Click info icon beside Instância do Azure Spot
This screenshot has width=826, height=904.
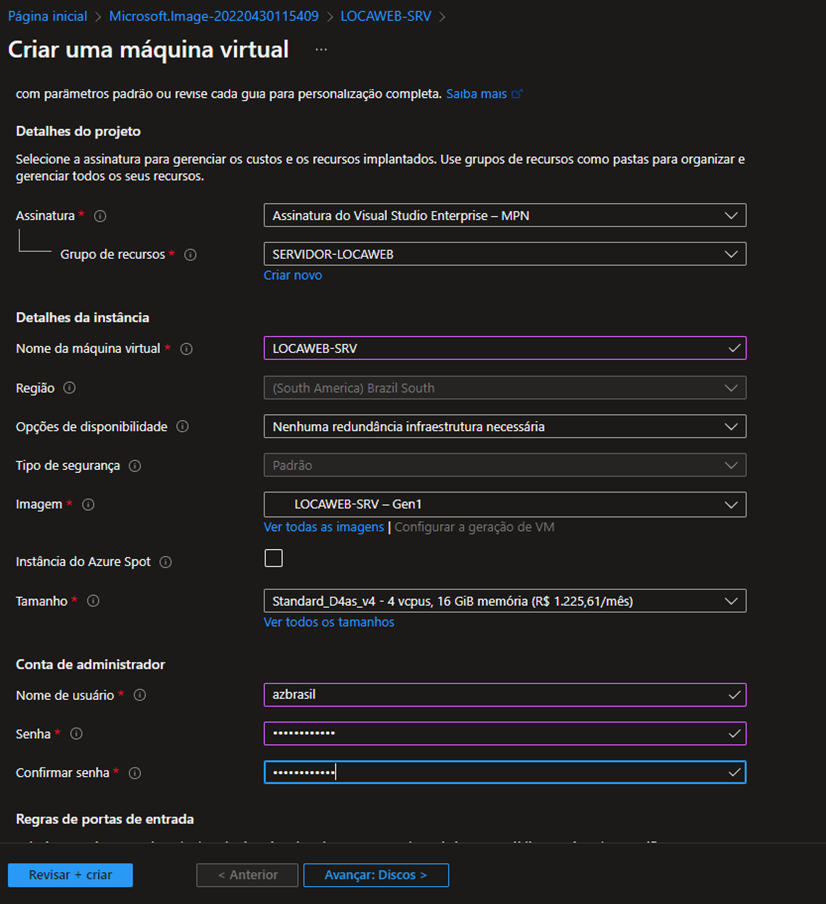pos(166,562)
